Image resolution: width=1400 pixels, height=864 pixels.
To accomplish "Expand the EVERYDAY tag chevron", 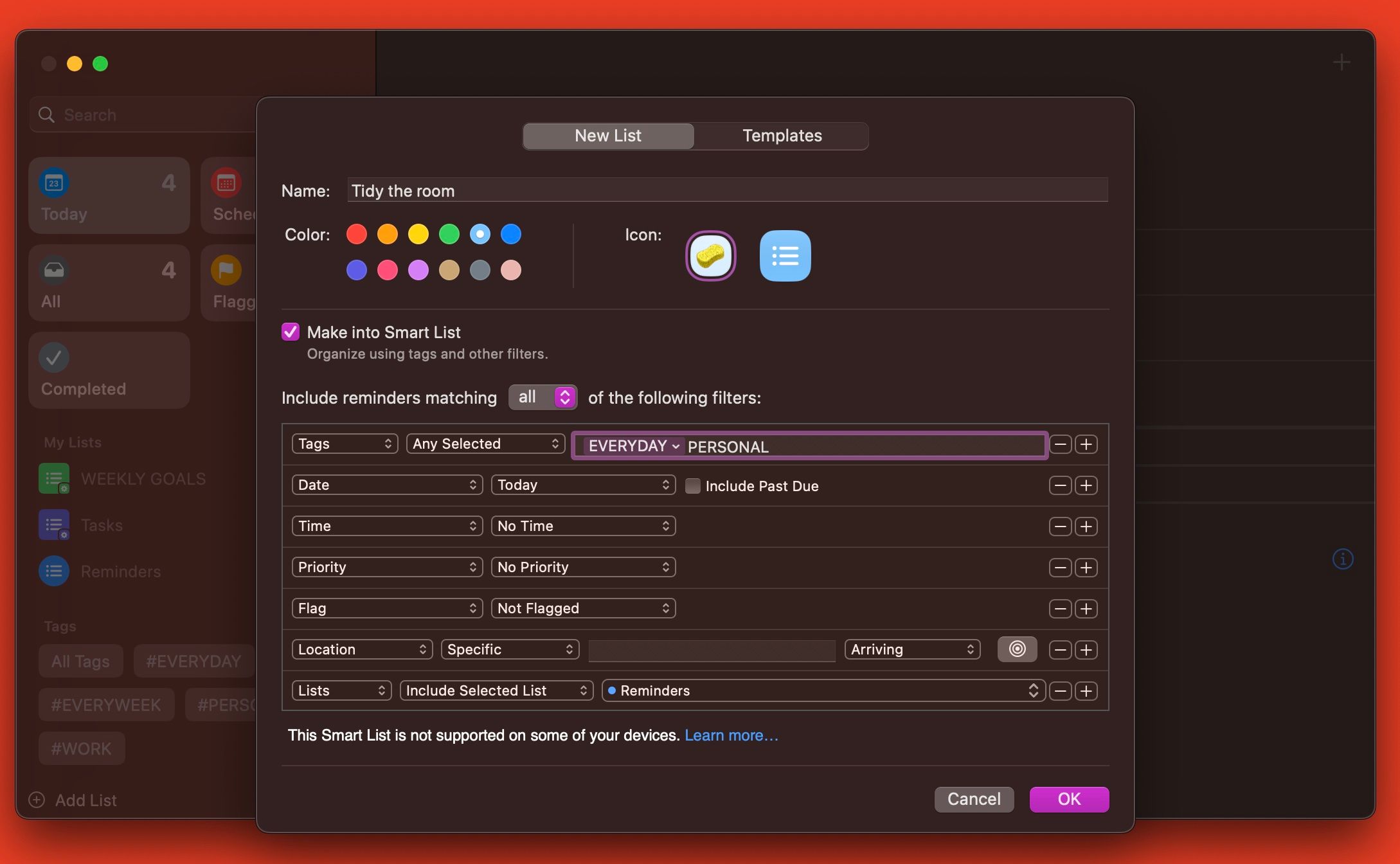I will 676,446.
